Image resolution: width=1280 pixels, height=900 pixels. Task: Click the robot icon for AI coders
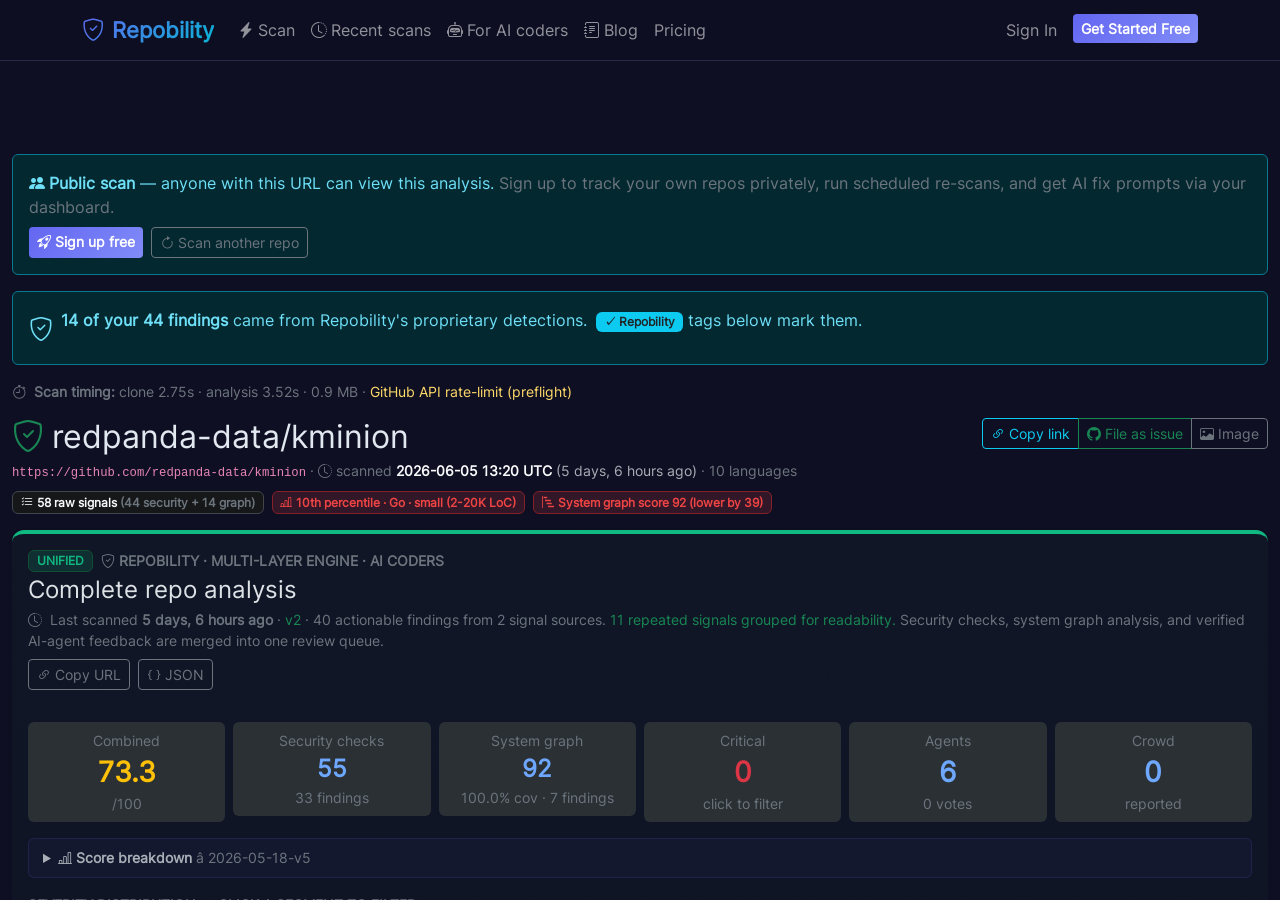[x=455, y=30]
